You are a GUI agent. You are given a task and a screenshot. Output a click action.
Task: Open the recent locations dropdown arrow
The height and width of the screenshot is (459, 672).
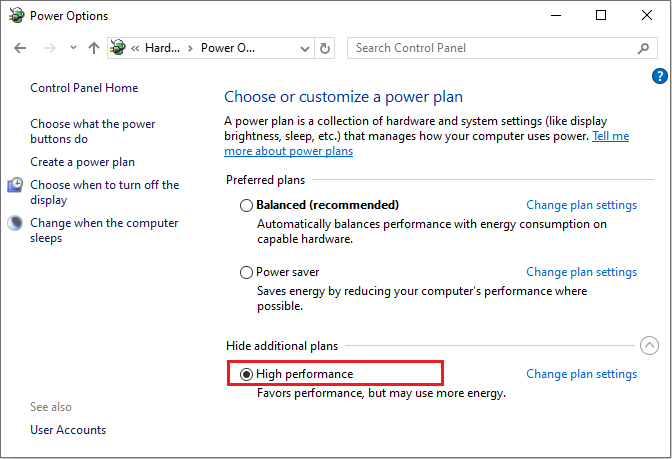tap(73, 48)
